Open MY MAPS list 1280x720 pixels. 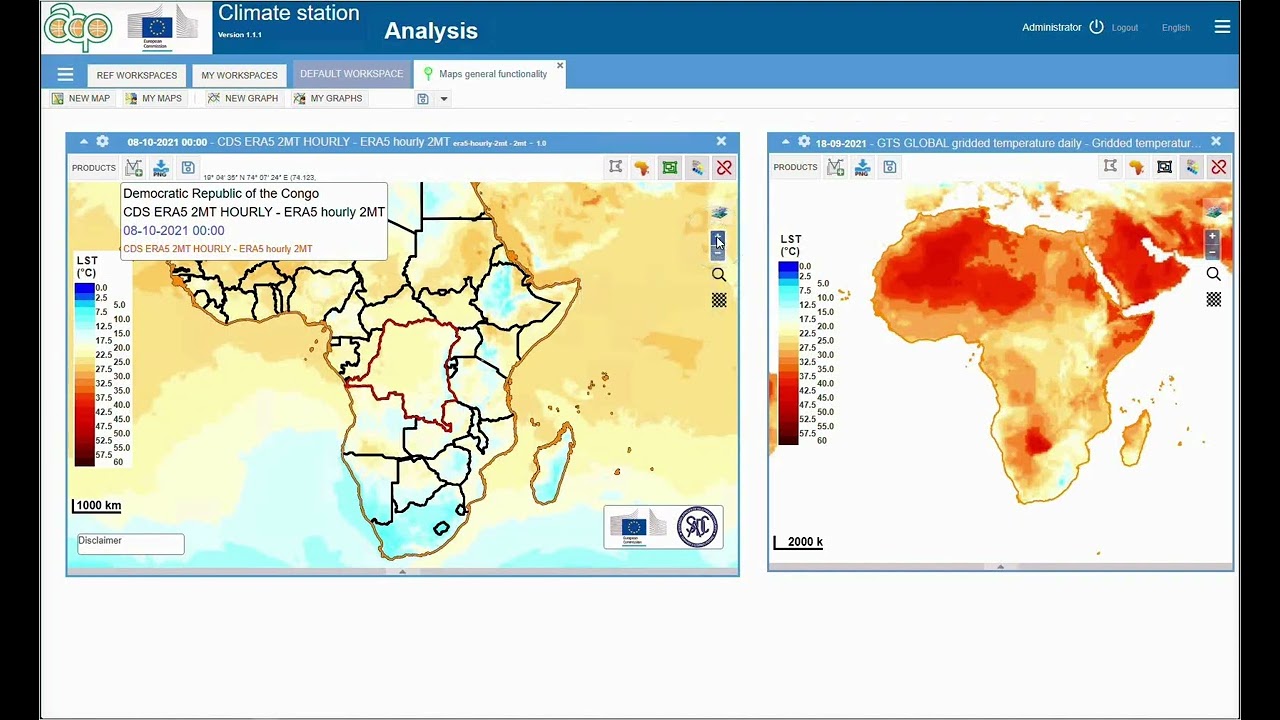pos(153,98)
